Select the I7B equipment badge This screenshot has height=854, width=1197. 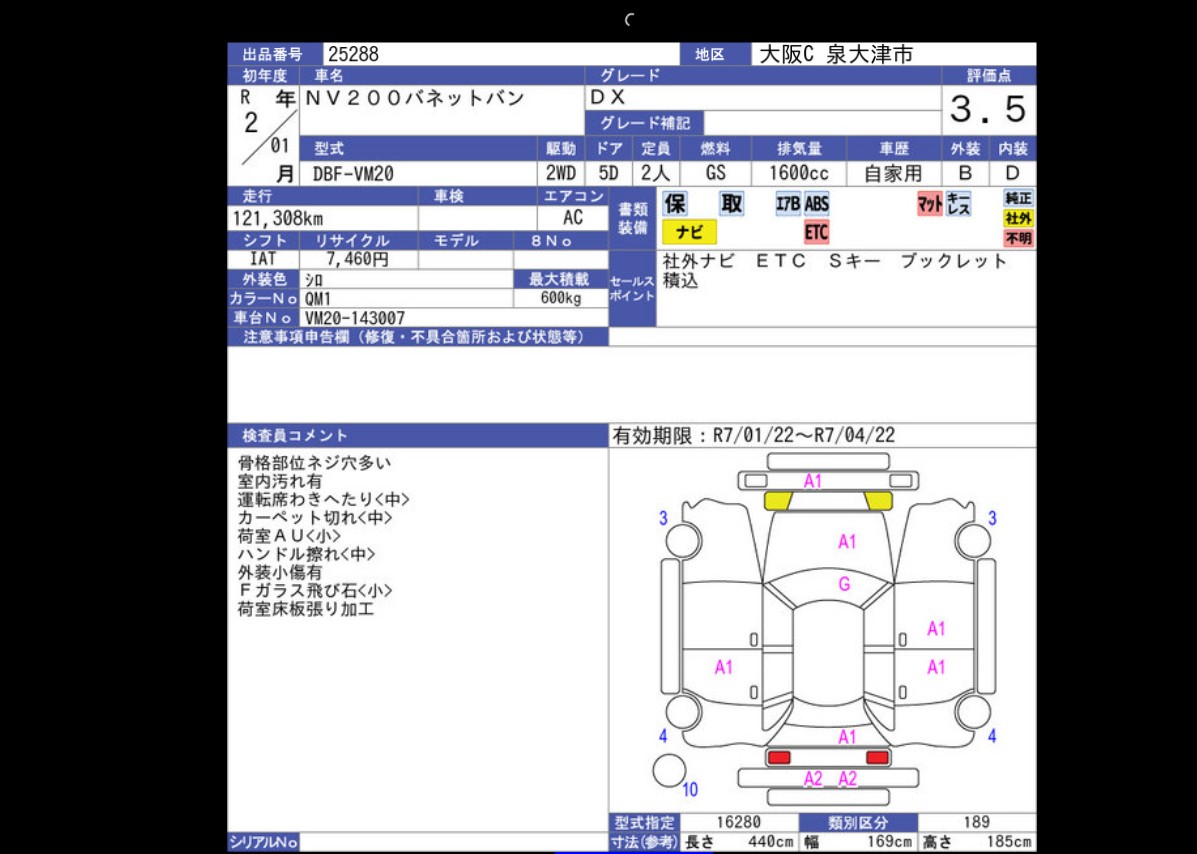788,204
